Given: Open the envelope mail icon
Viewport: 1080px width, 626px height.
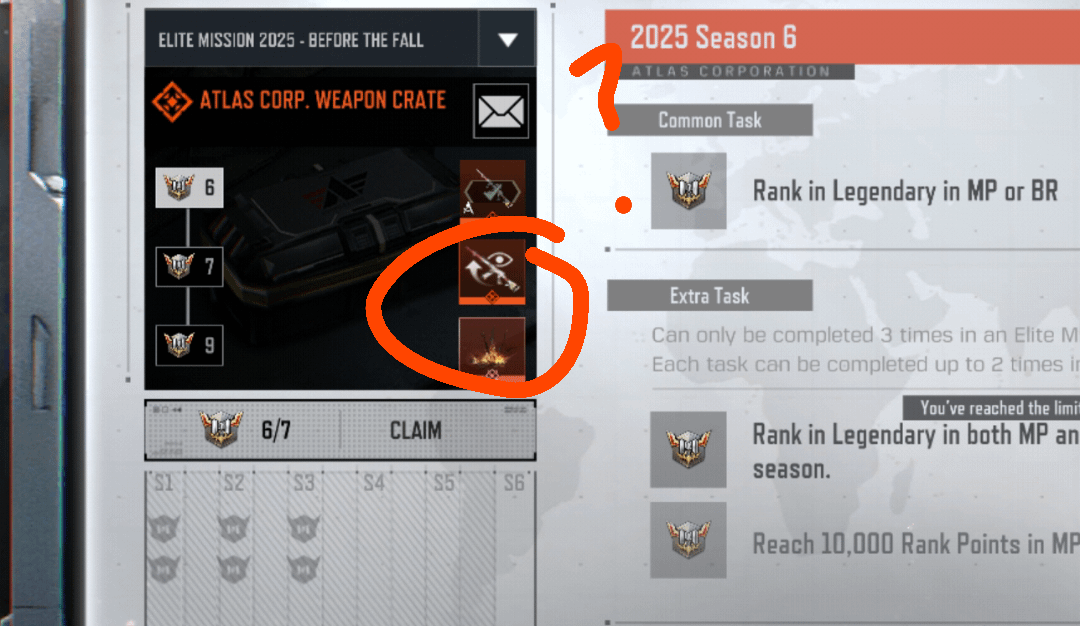Looking at the screenshot, I should point(501,111).
